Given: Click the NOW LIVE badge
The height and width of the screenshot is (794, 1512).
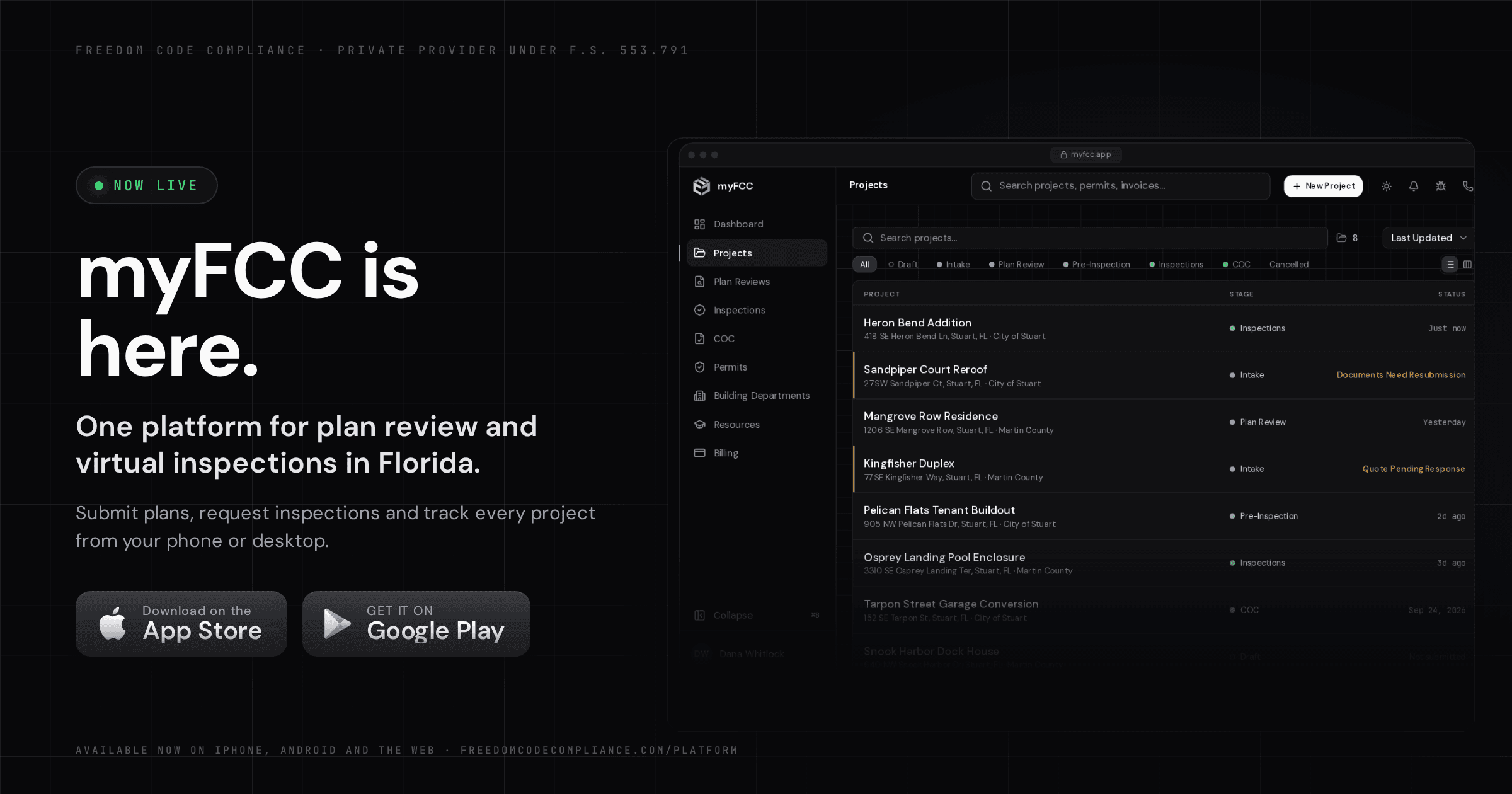Looking at the screenshot, I should tap(147, 185).
